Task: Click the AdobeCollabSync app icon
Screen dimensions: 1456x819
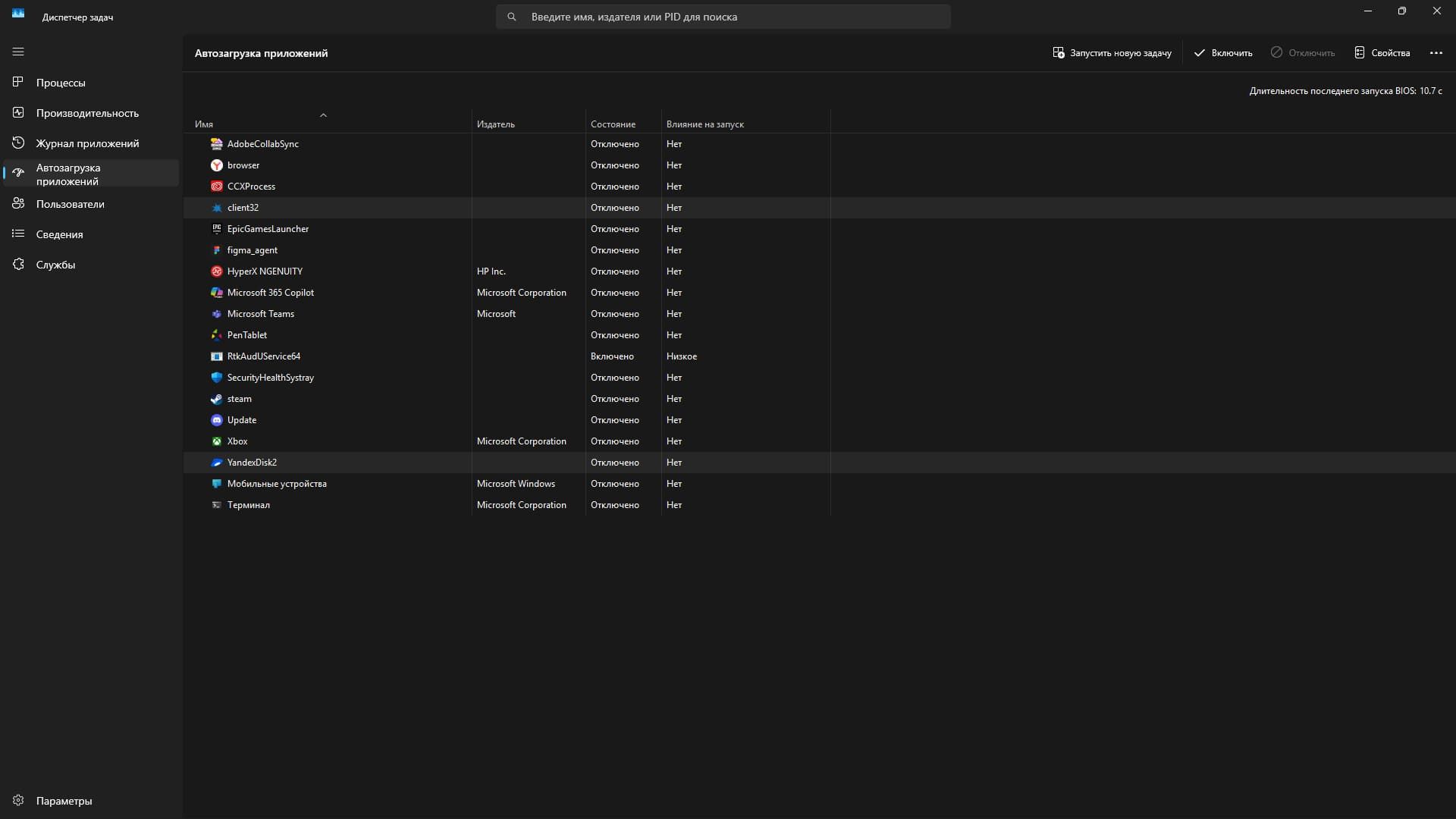Action: (x=217, y=144)
